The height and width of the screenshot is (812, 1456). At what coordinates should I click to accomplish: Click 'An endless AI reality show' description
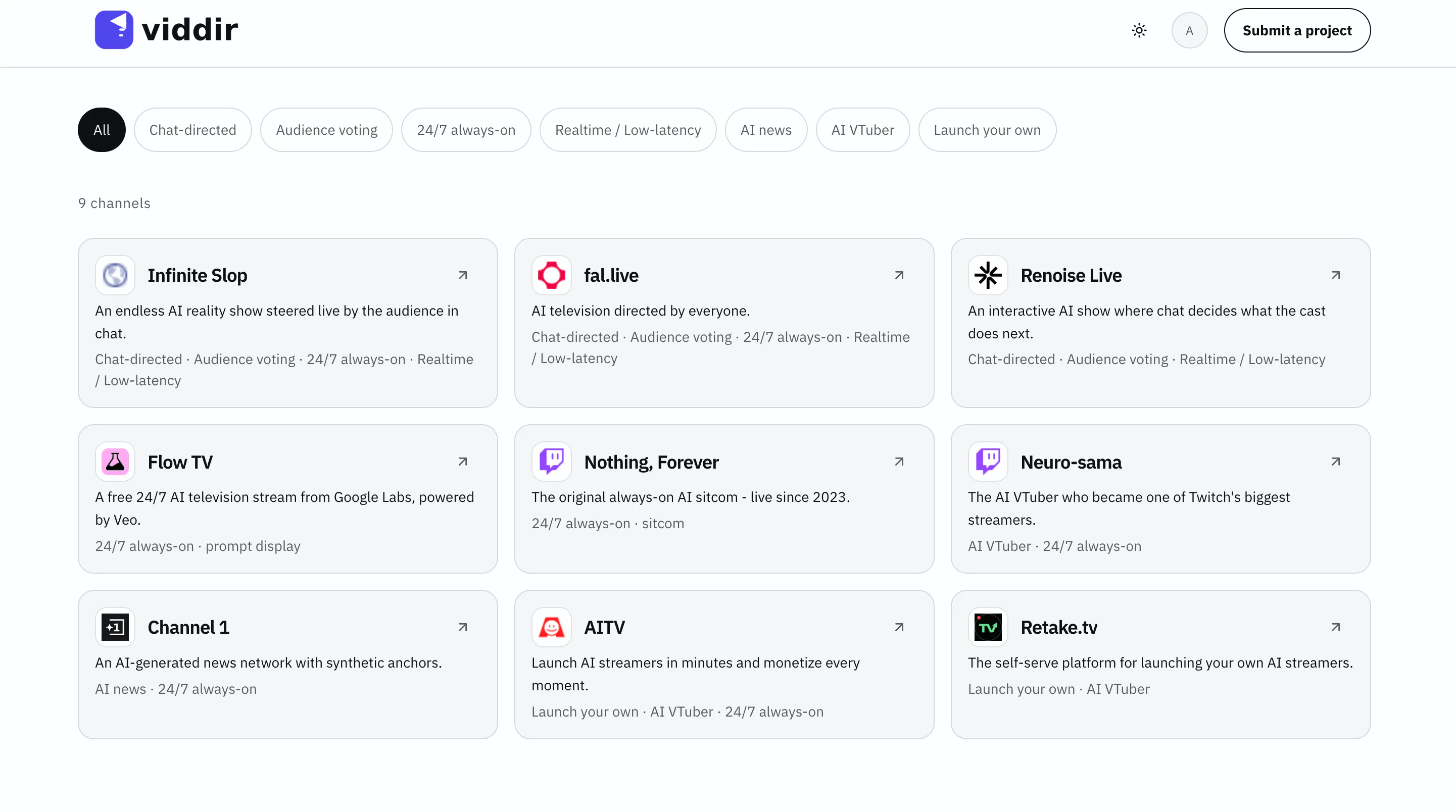click(276, 322)
